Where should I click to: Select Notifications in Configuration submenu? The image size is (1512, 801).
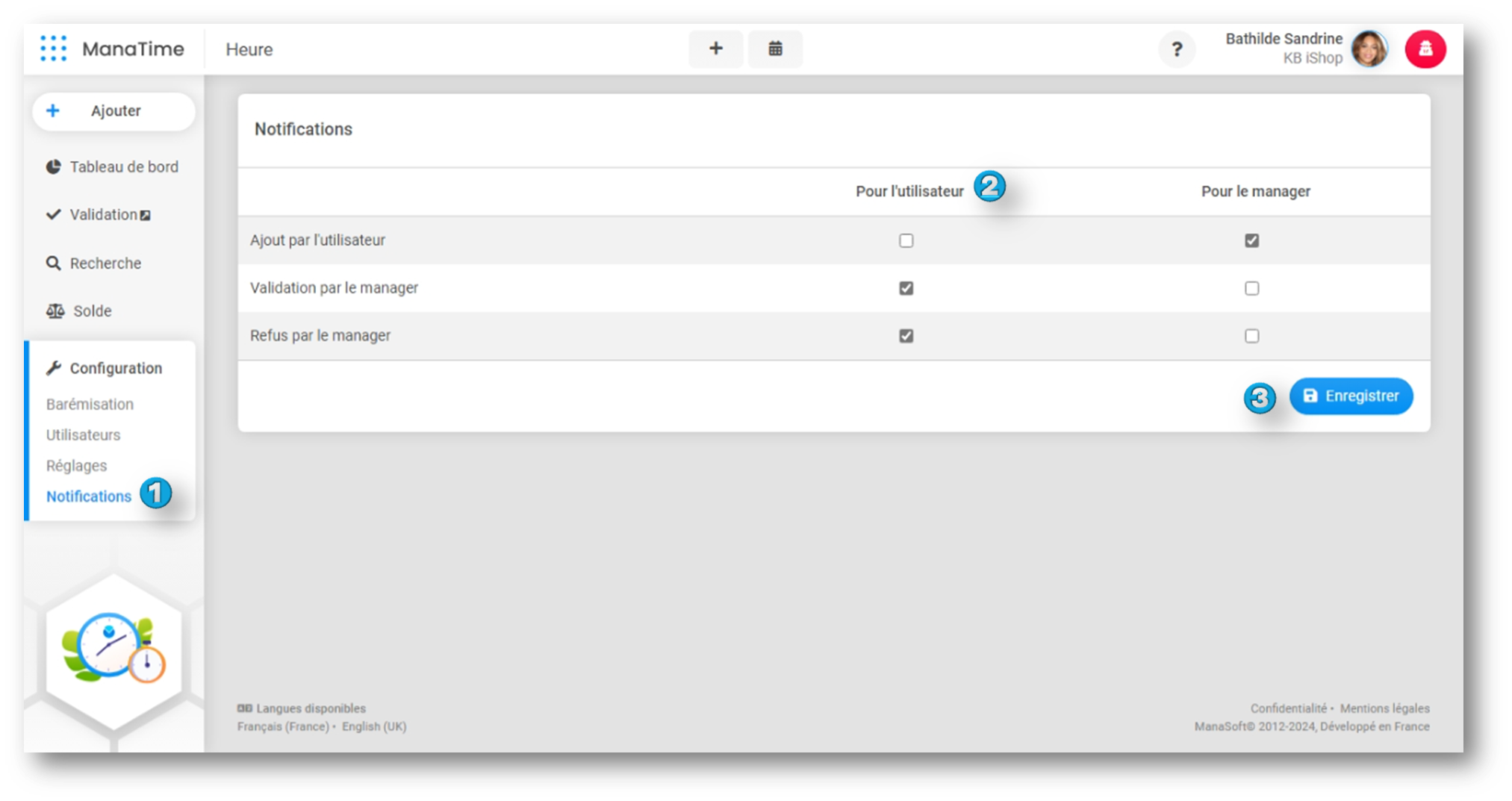(88, 496)
